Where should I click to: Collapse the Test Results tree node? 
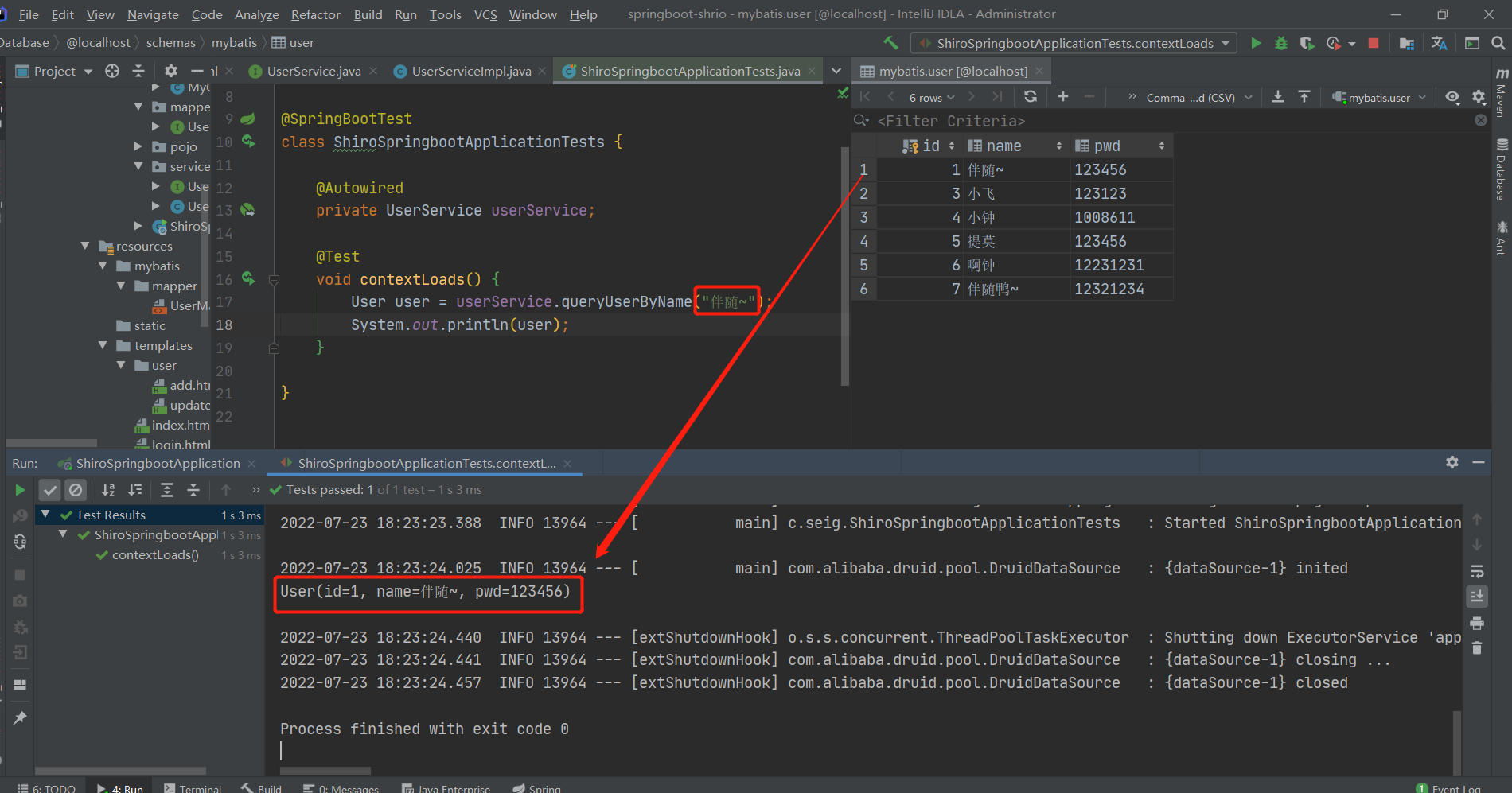pyautogui.click(x=45, y=515)
